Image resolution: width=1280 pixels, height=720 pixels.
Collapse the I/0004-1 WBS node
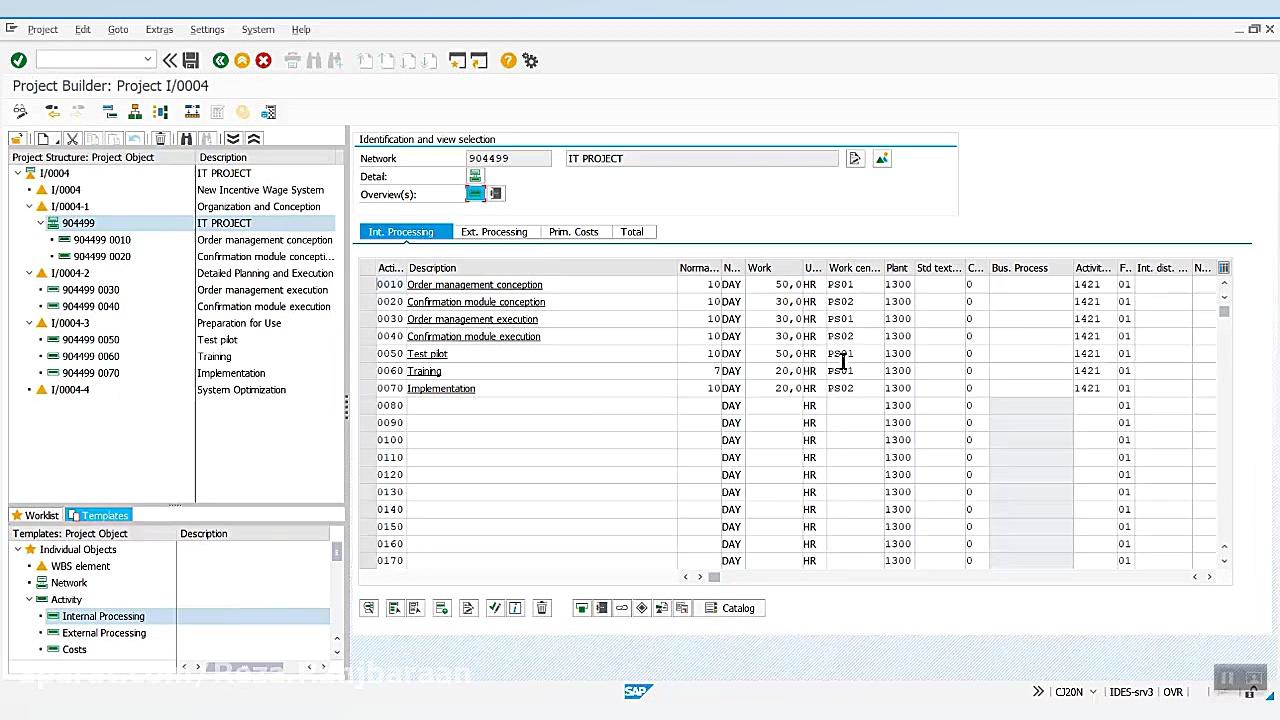30,207
